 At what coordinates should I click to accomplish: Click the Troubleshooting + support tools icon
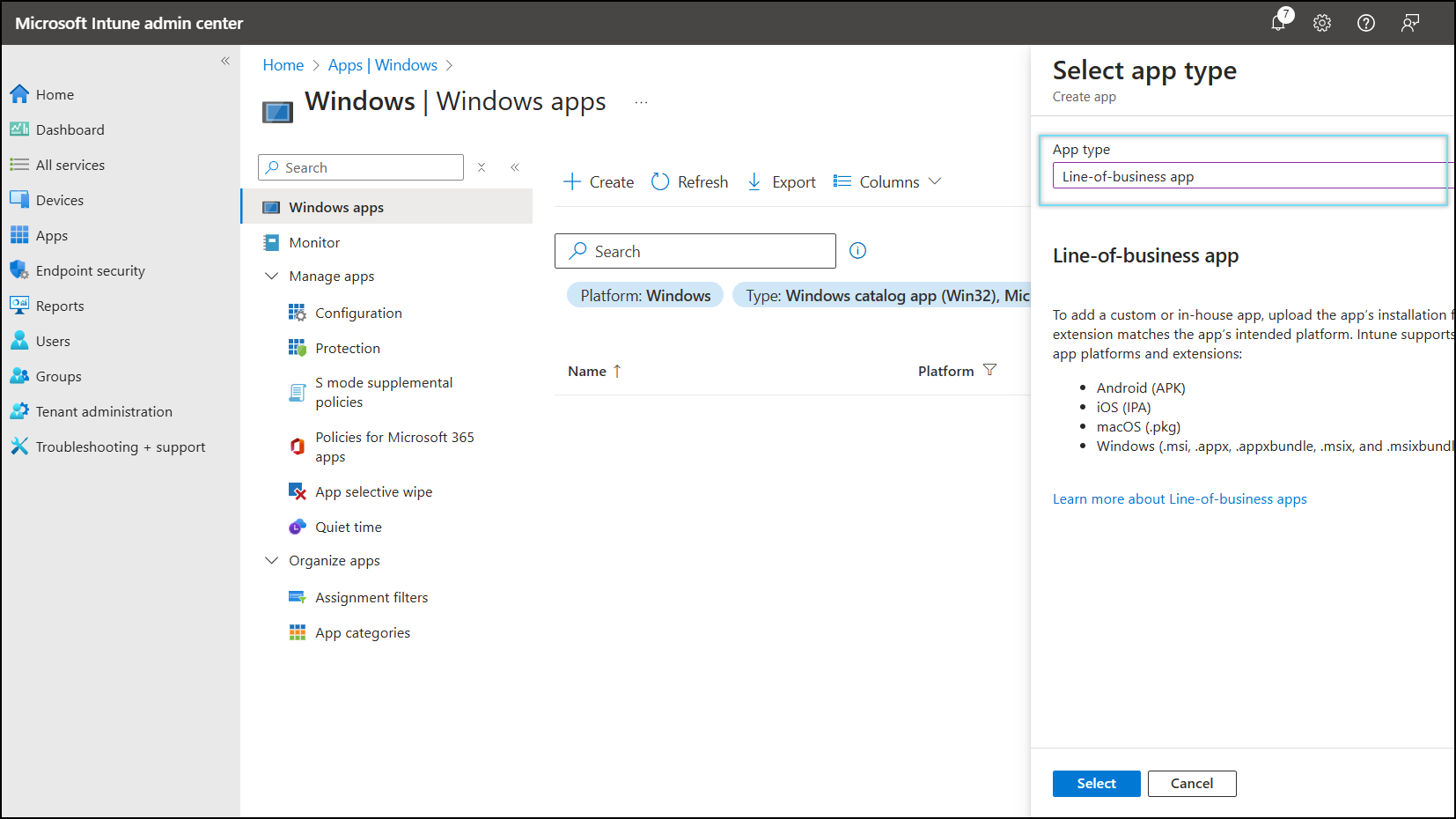(19, 446)
